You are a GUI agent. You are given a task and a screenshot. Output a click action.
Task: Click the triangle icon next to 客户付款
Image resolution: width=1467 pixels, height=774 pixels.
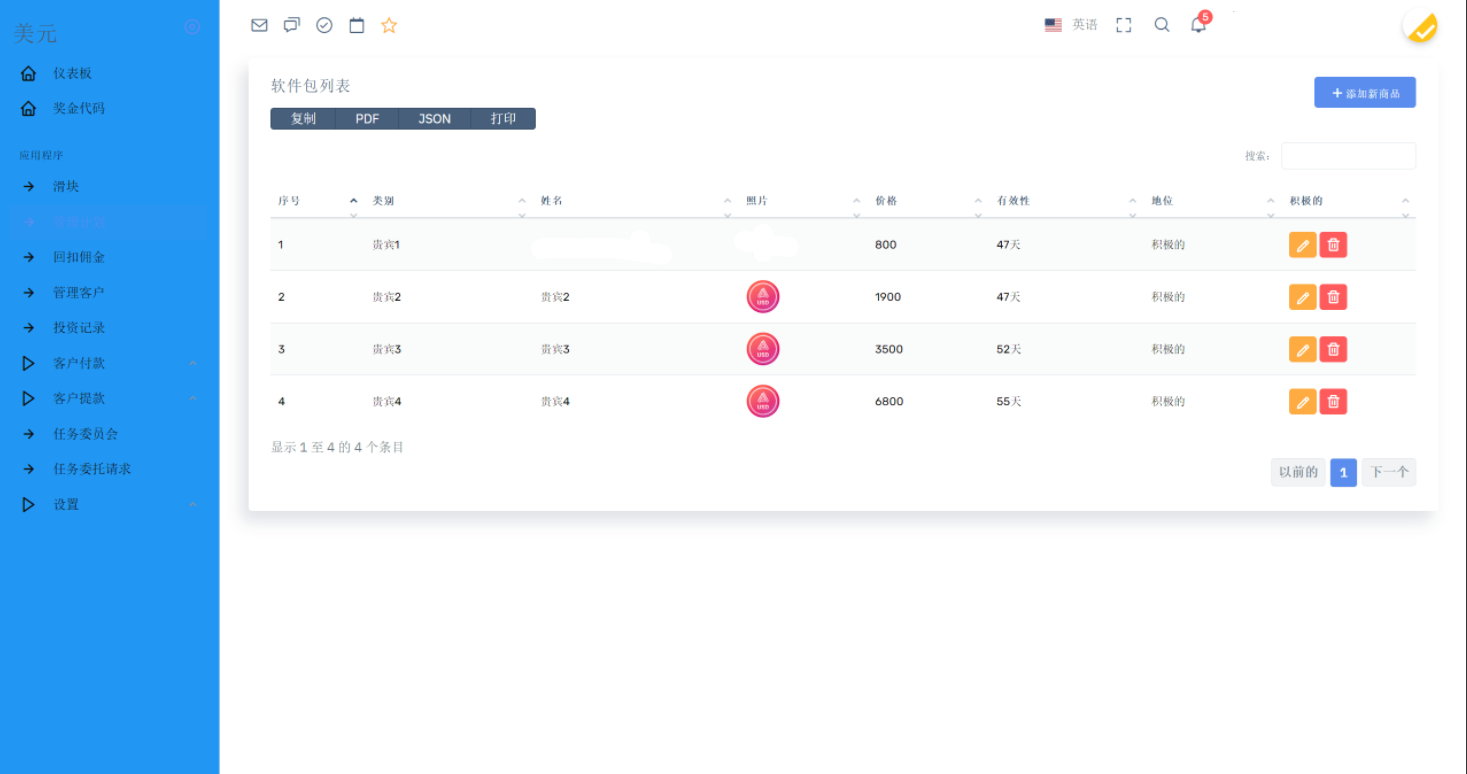(x=28, y=363)
